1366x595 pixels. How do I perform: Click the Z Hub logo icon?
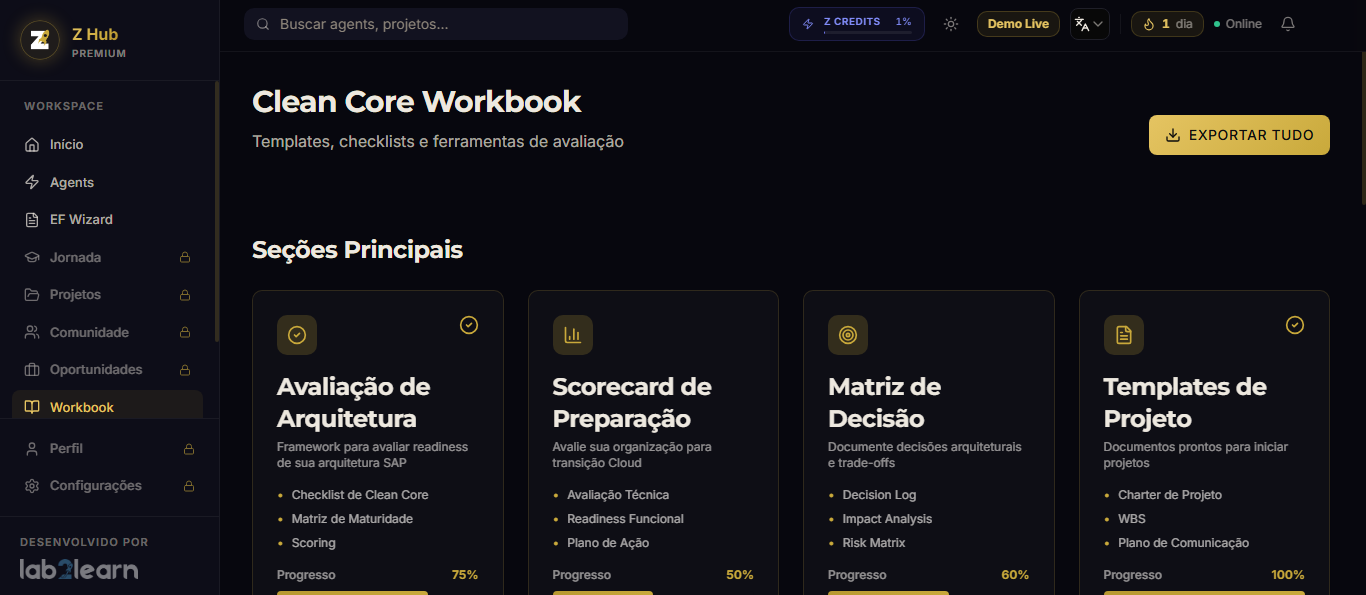[x=40, y=40]
